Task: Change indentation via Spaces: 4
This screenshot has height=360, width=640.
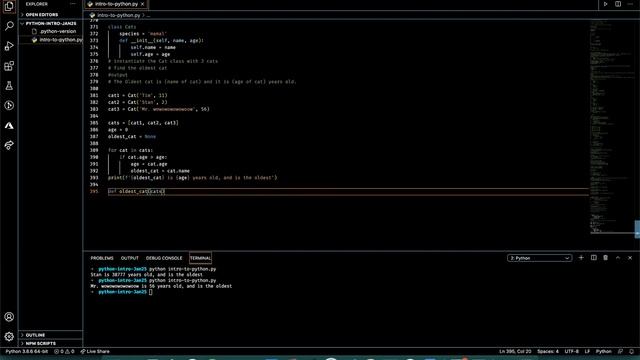Action: (x=548, y=351)
